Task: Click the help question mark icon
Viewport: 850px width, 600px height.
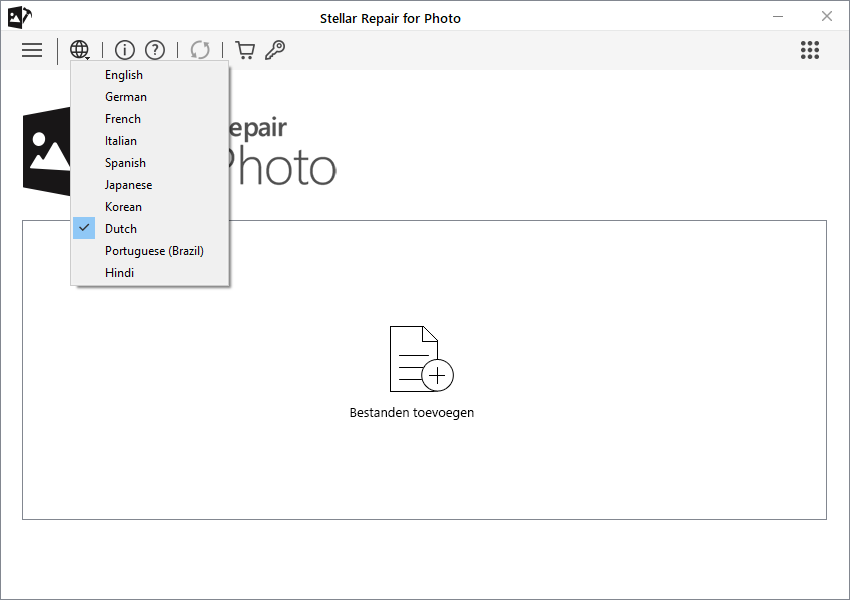Action: click(x=155, y=50)
